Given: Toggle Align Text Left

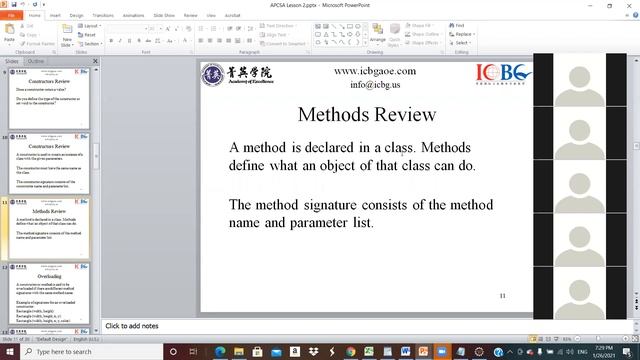Looking at the screenshot, I should [x=201, y=40].
